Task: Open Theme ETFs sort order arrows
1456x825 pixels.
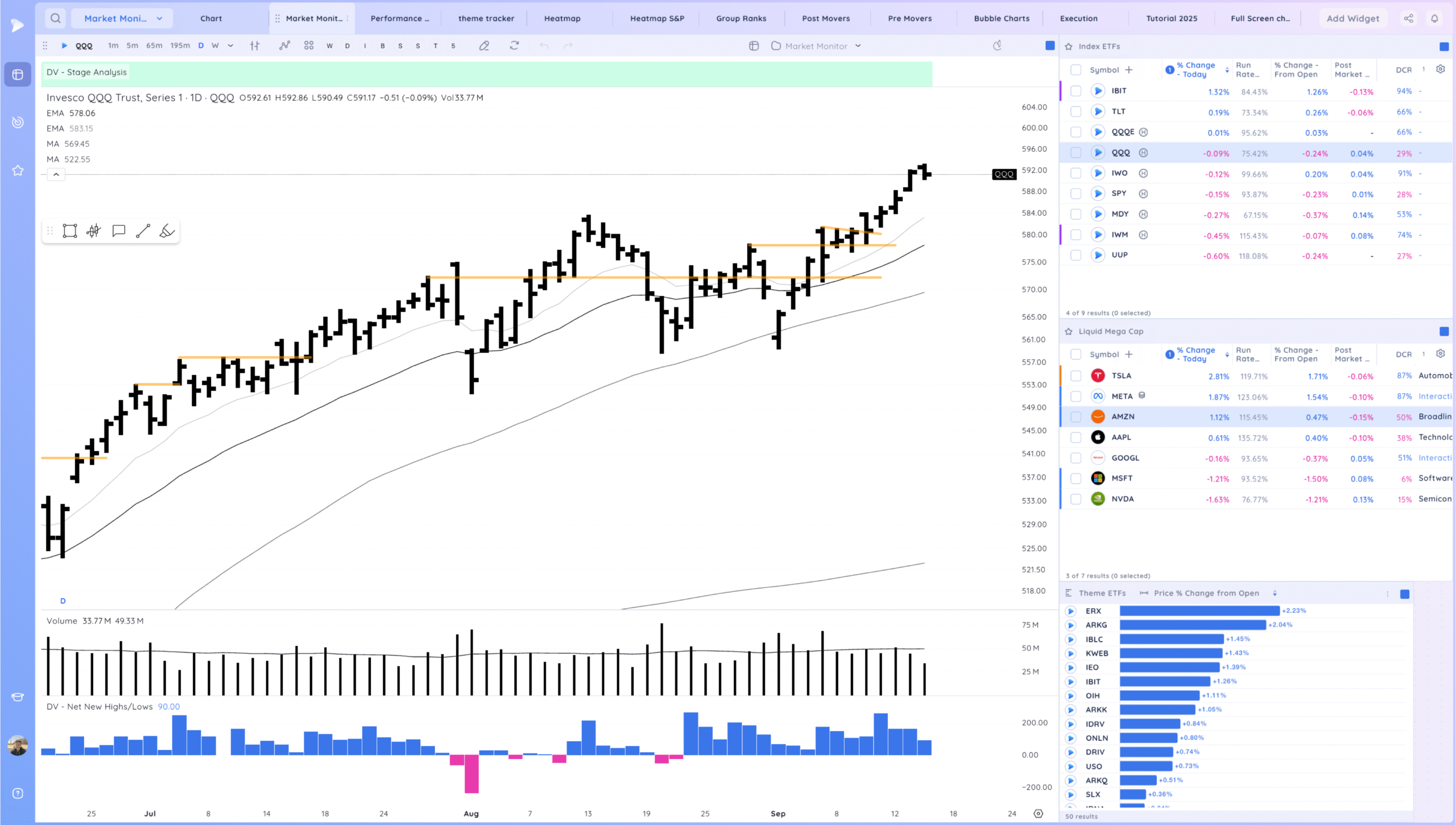Action: [1275, 593]
